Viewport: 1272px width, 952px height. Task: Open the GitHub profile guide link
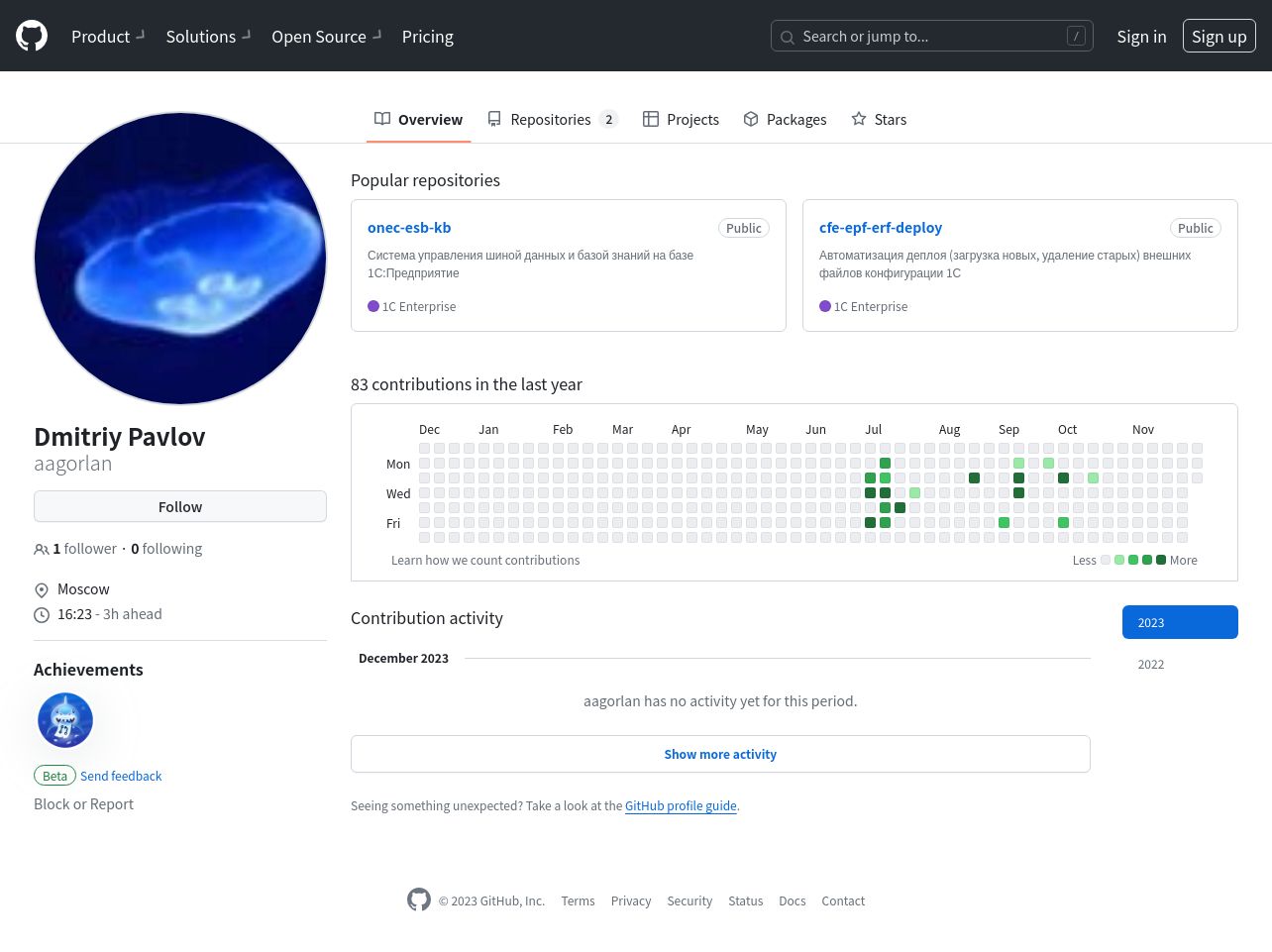coord(681,806)
